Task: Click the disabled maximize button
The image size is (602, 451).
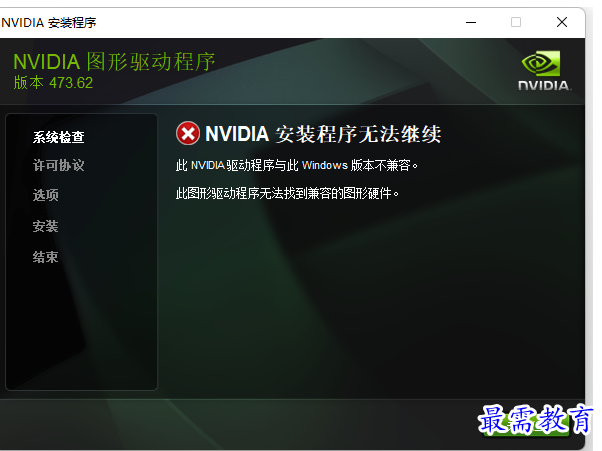Action: 516,22
